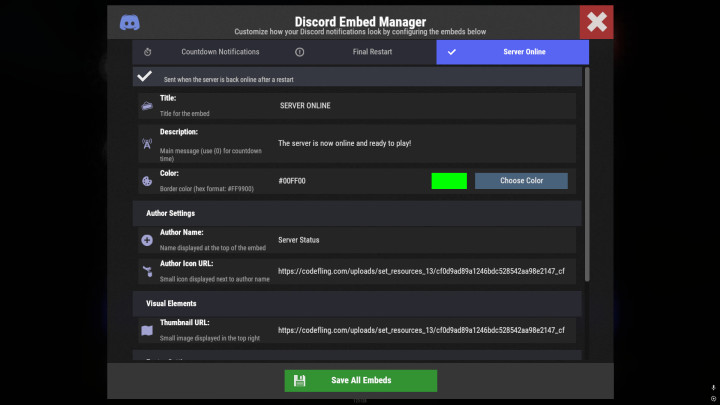Edit the Description message field
This screenshot has width=720, height=405.
(x=425, y=143)
